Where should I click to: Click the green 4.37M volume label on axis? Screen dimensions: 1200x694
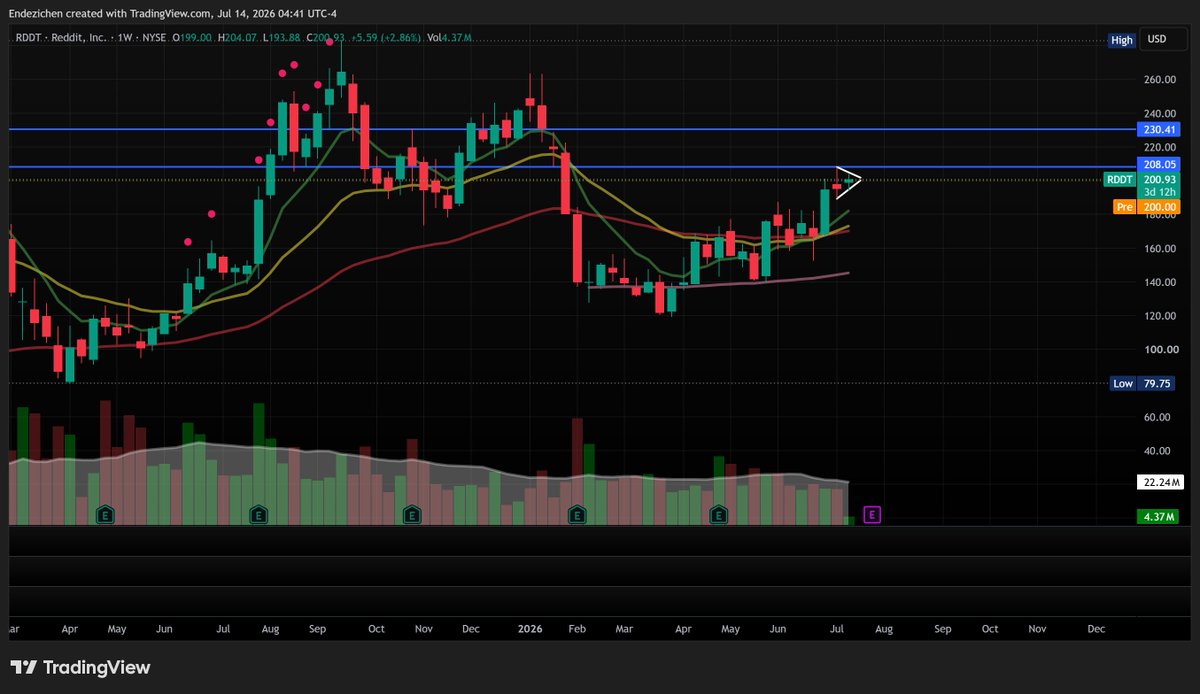coord(1157,517)
